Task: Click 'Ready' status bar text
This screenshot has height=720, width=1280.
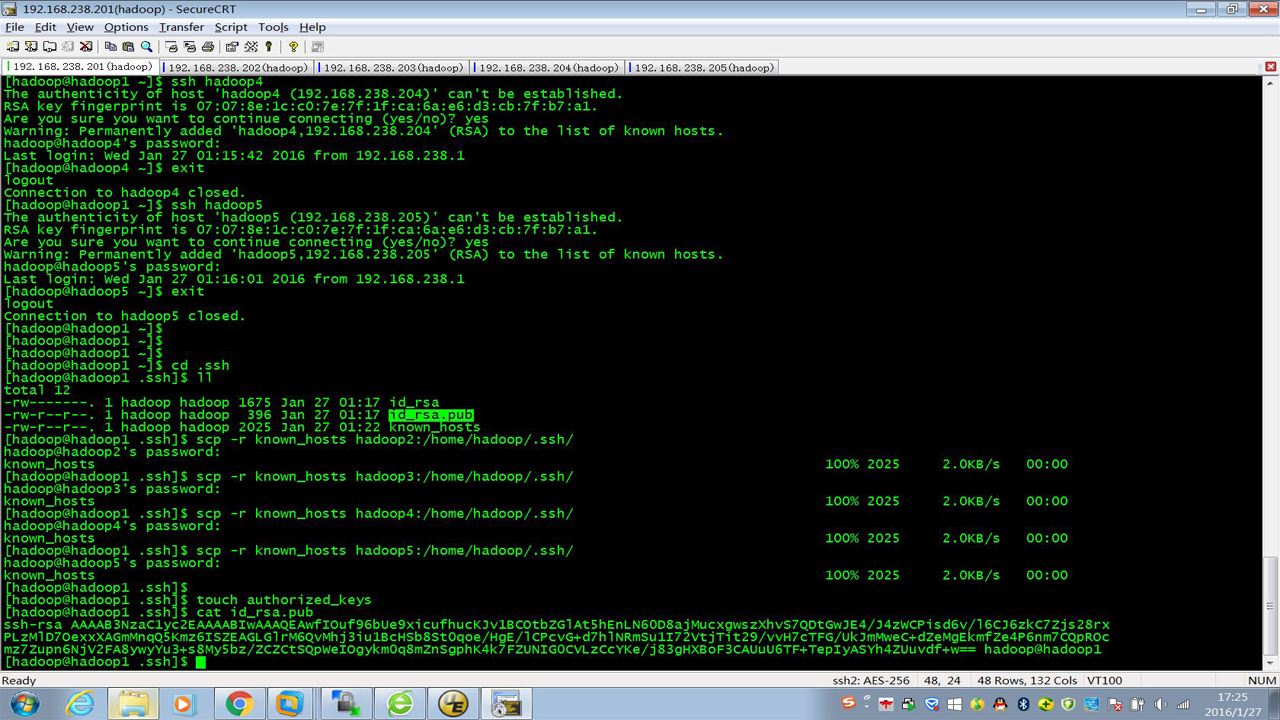Action: click(x=19, y=680)
